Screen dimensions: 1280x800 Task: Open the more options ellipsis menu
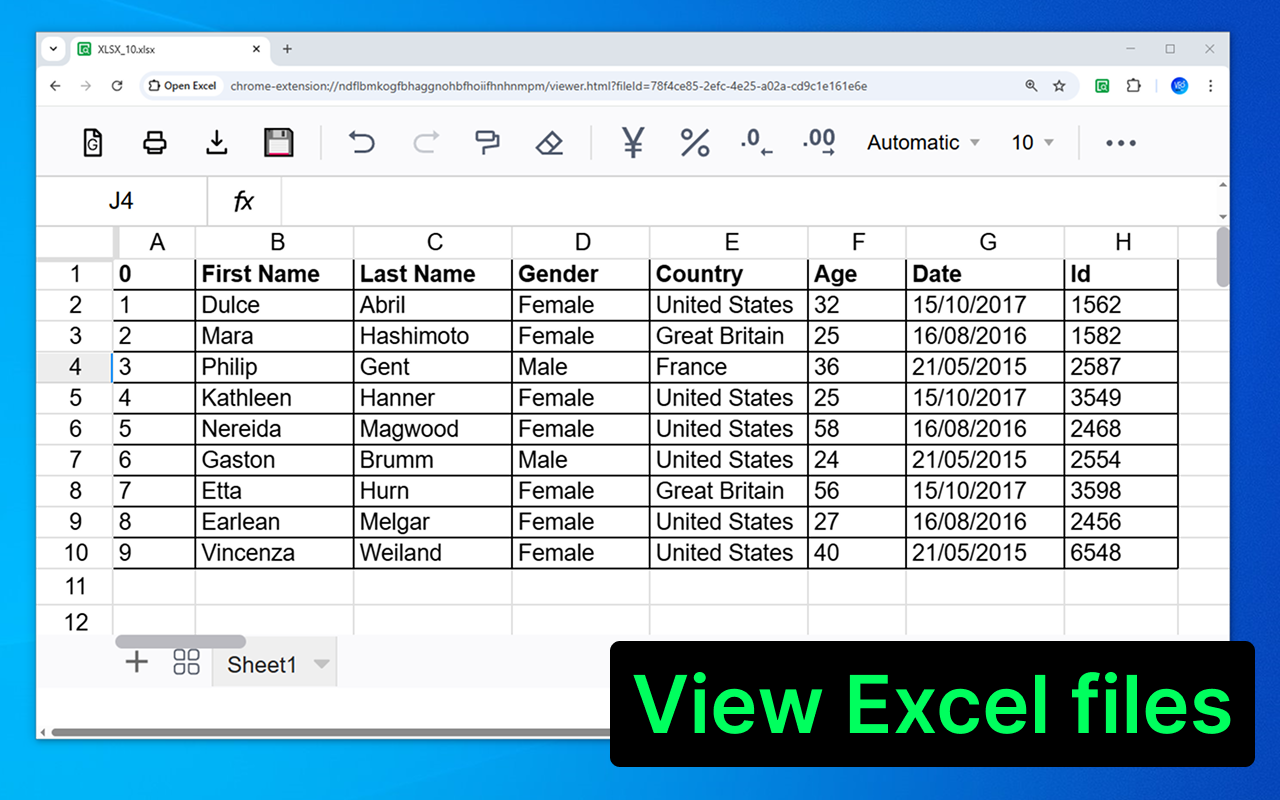[1121, 143]
